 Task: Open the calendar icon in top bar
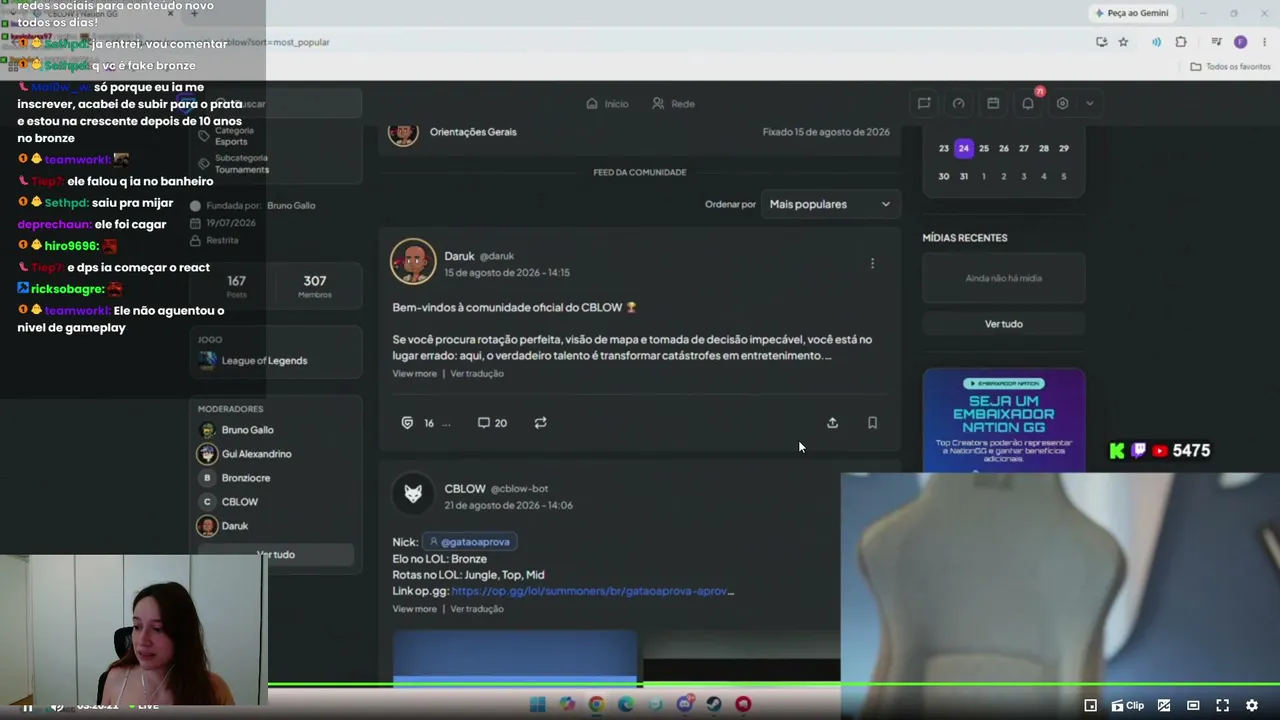993,103
